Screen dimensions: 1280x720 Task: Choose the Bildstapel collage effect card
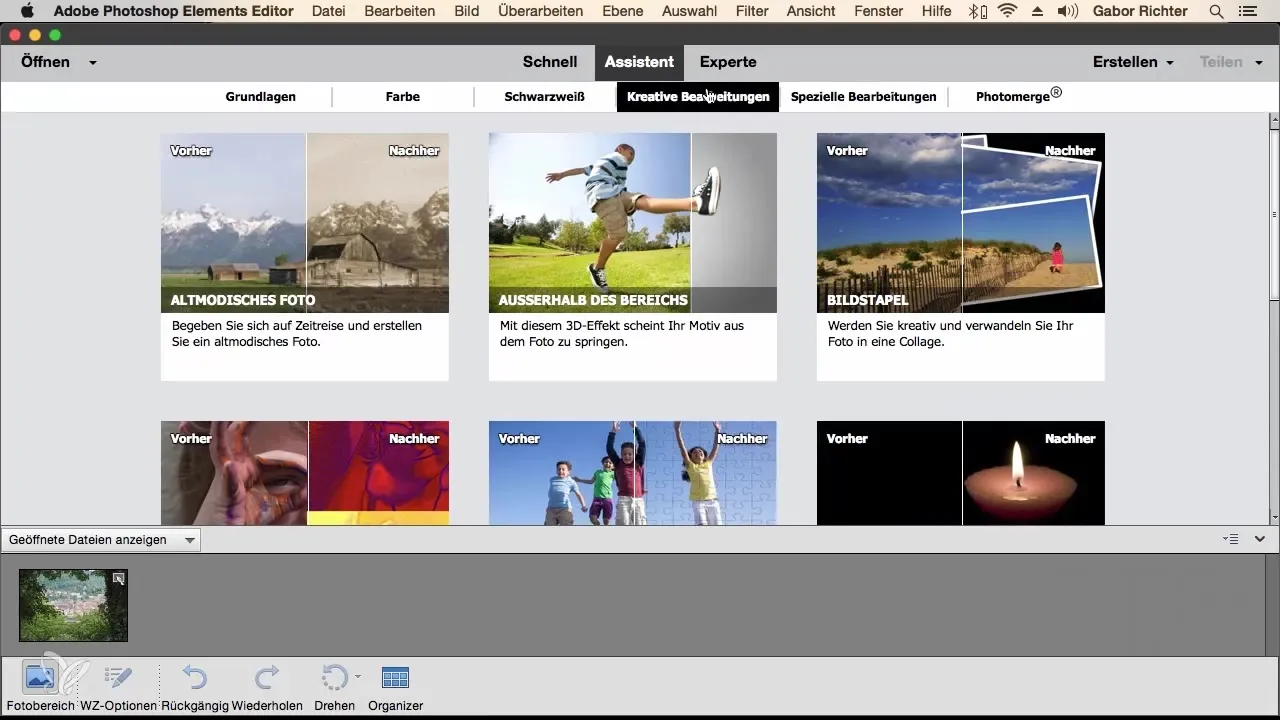point(961,257)
